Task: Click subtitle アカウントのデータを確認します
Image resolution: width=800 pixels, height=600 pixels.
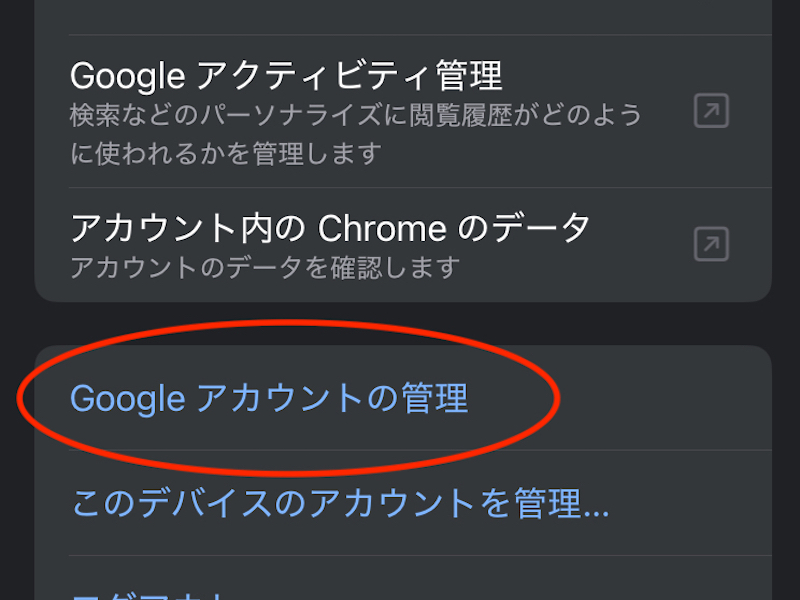Action: [265, 268]
